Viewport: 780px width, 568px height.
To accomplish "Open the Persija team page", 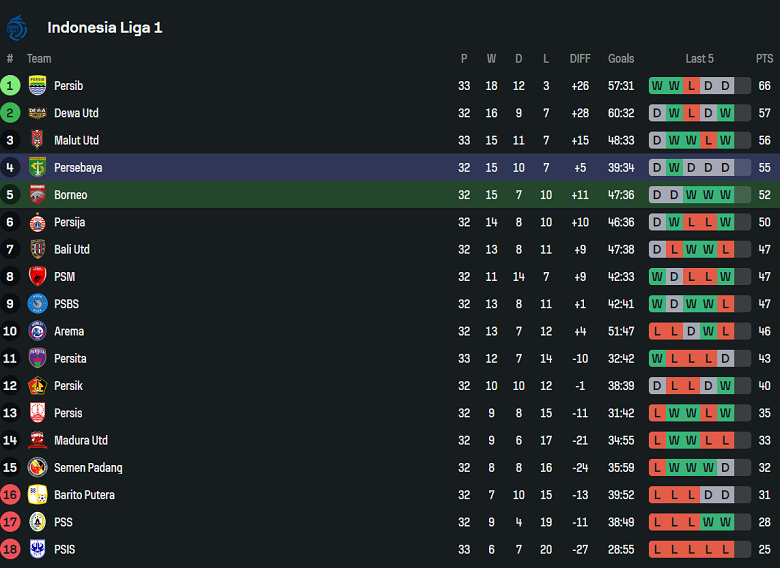I will click(x=69, y=222).
